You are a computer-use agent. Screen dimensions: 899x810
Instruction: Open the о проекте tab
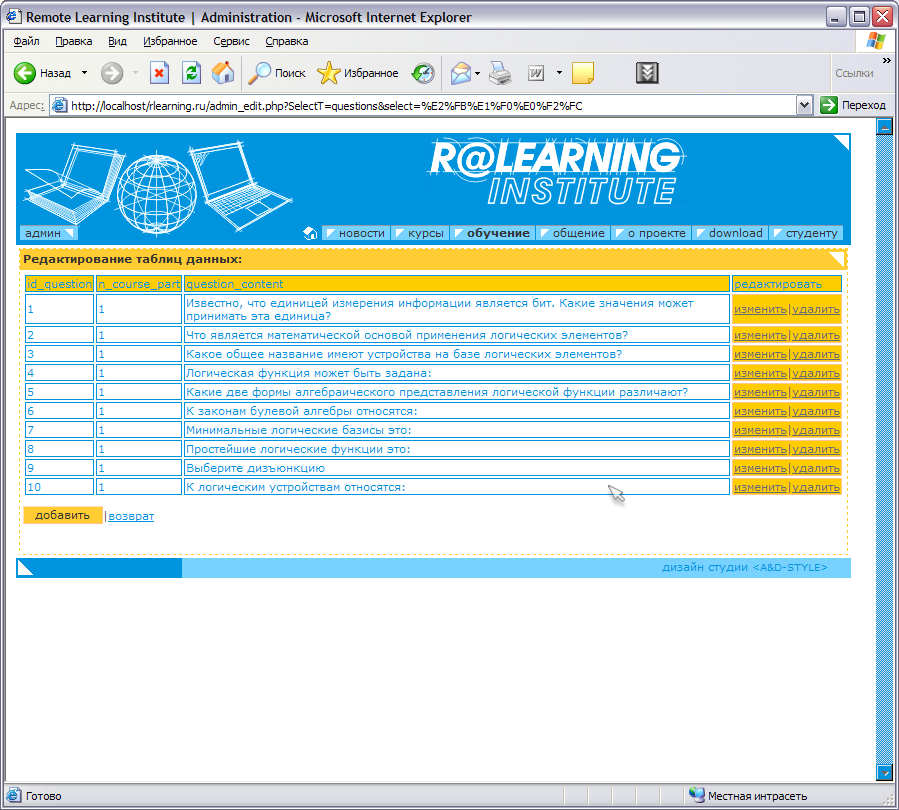[651, 233]
